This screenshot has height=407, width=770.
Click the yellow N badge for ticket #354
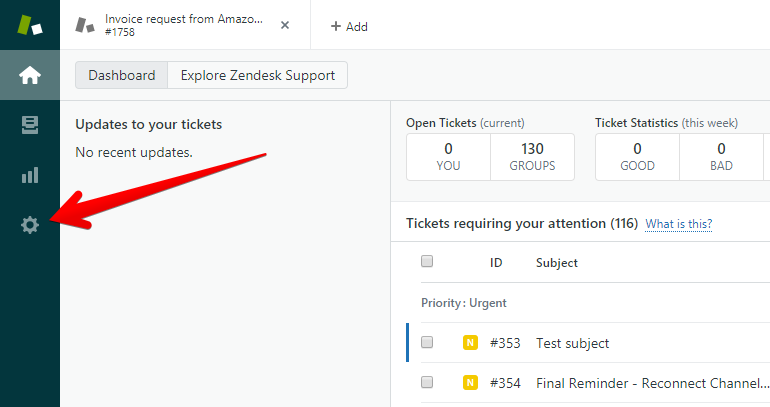click(x=470, y=382)
